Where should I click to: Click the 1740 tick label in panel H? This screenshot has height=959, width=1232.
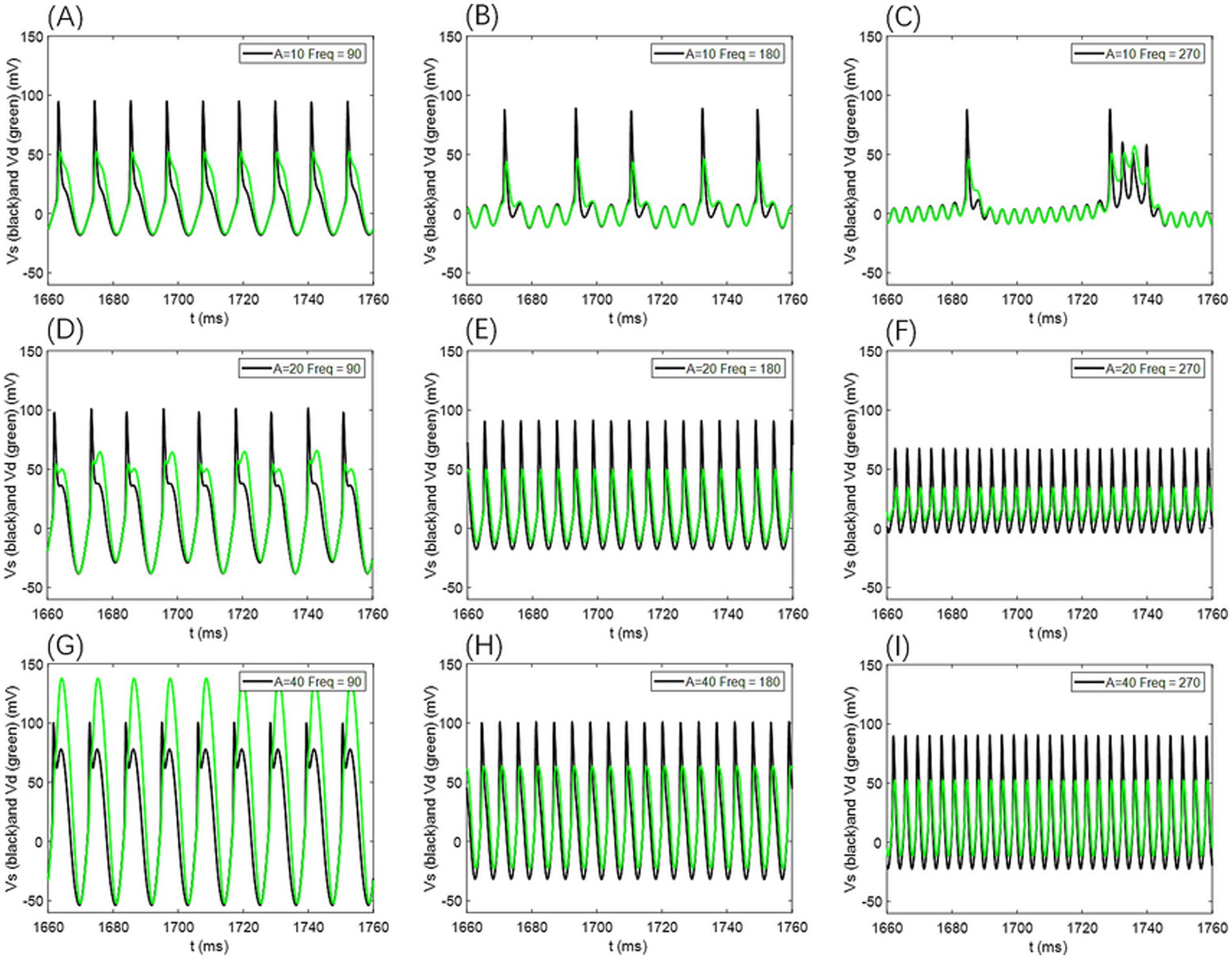(x=727, y=927)
